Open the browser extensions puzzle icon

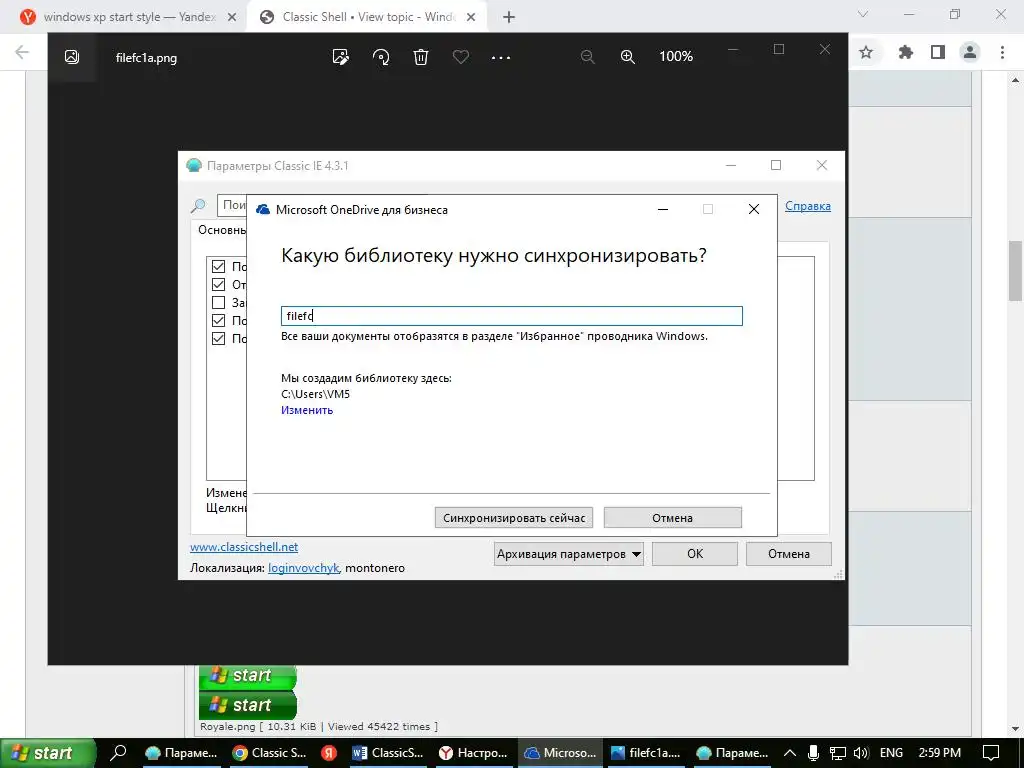tap(905, 52)
